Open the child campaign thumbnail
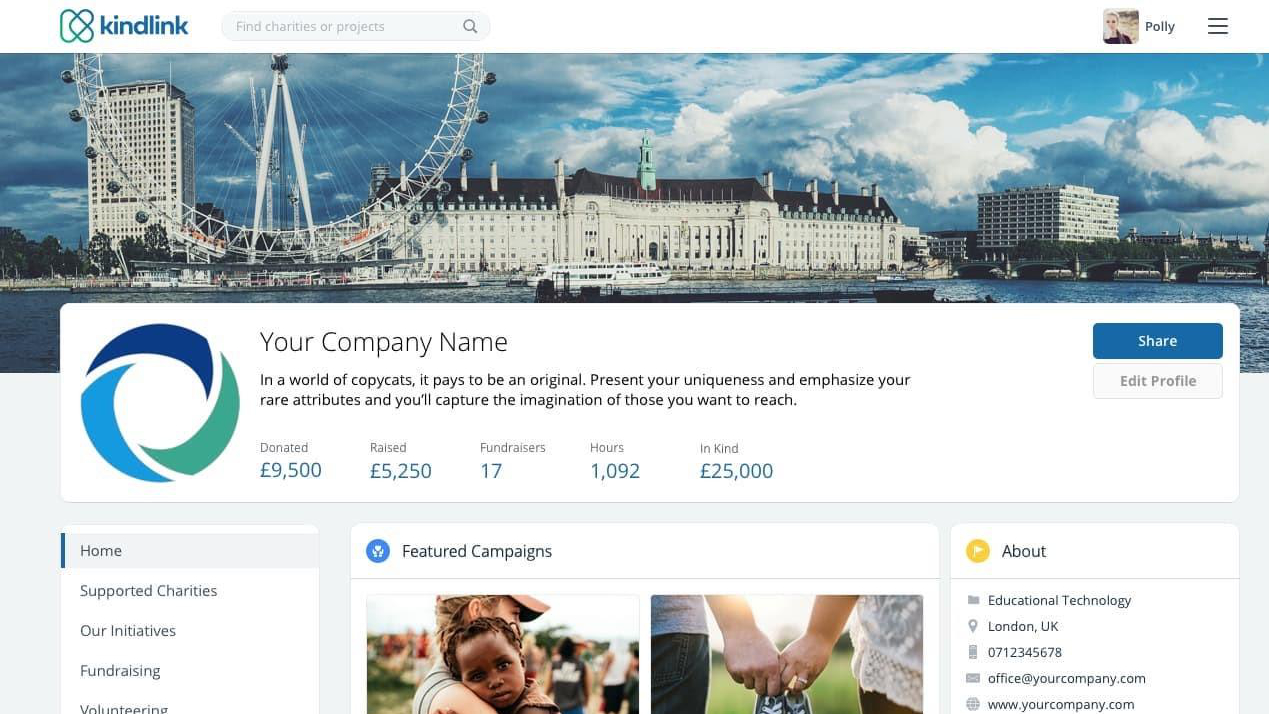1269x714 pixels. click(x=503, y=654)
